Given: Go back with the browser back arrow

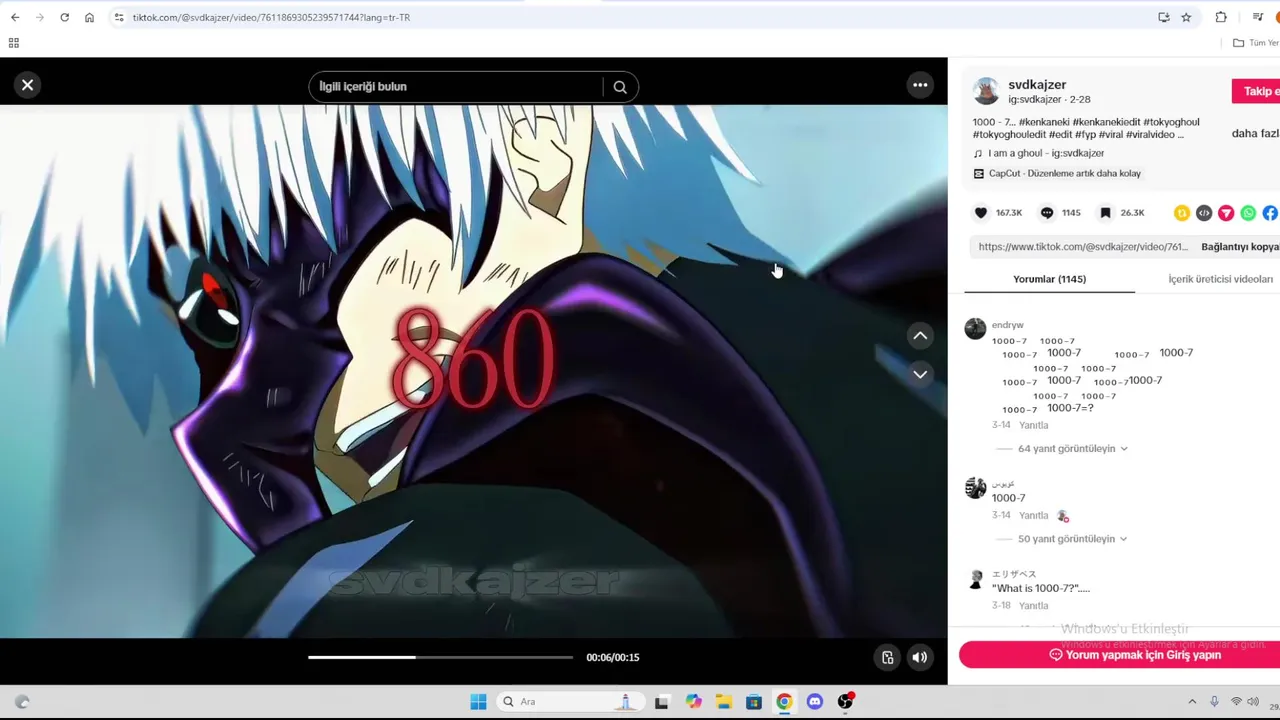Looking at the screenshot, I should tap(15, 17).
